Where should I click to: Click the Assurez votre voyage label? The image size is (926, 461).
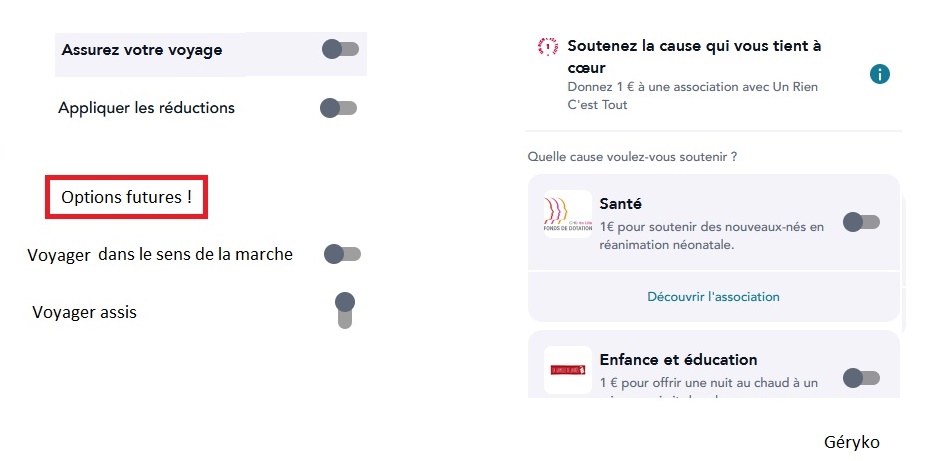pos(142,49)
